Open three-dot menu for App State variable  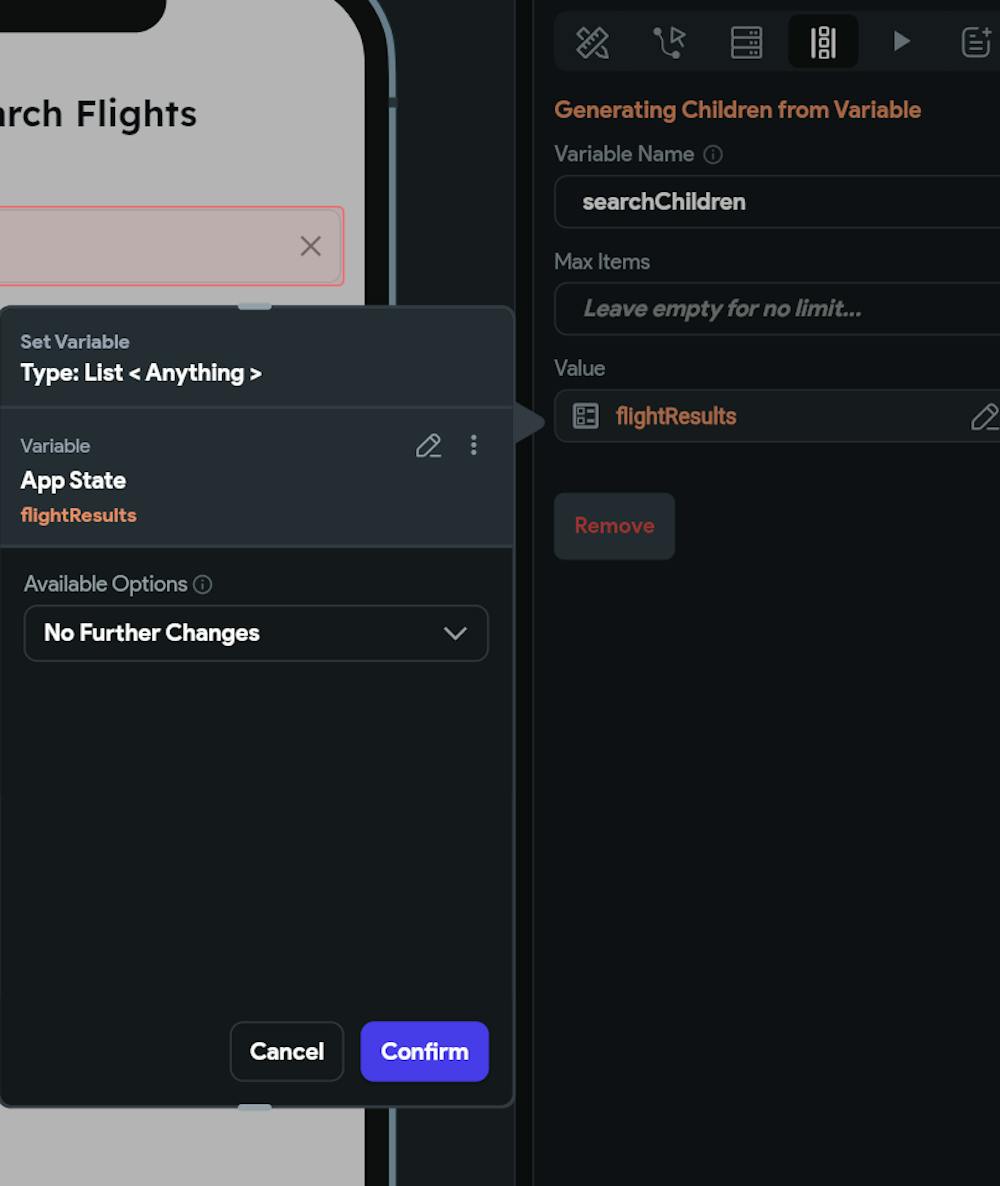(x=474, y=446)
